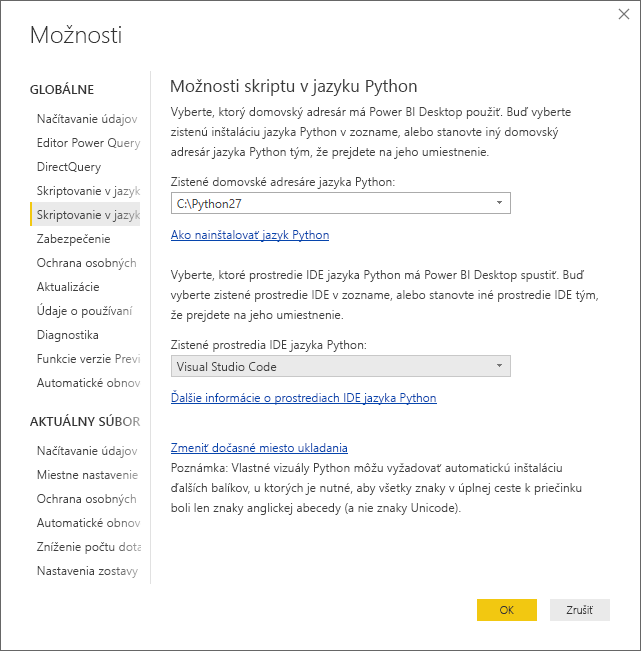Click heading Možnosti skriptu v jazyku Python
This screenshot has height=651, width=641.
[294, 86]
